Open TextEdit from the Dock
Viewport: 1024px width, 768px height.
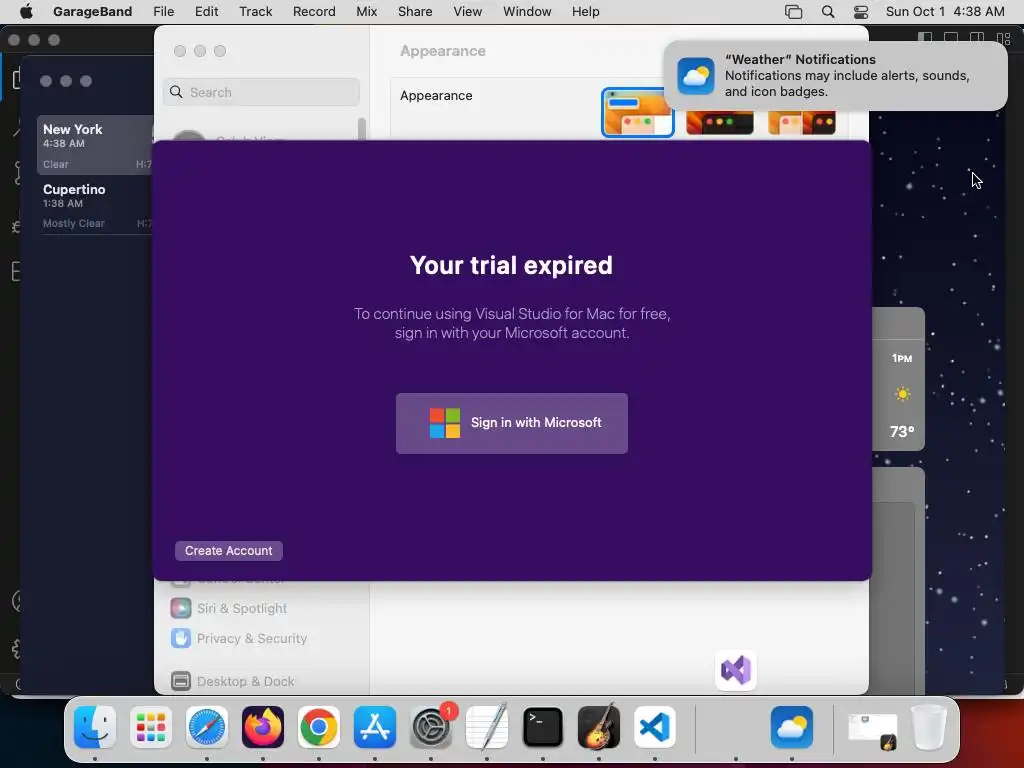point(487,727)
